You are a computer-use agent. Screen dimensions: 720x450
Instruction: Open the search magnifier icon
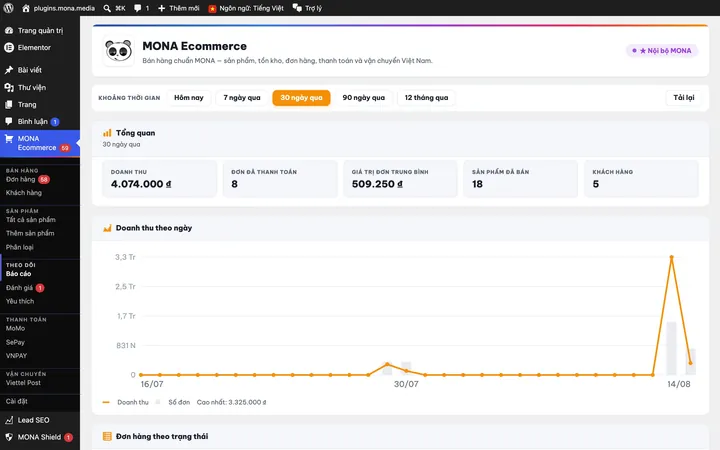click(107, 8)
